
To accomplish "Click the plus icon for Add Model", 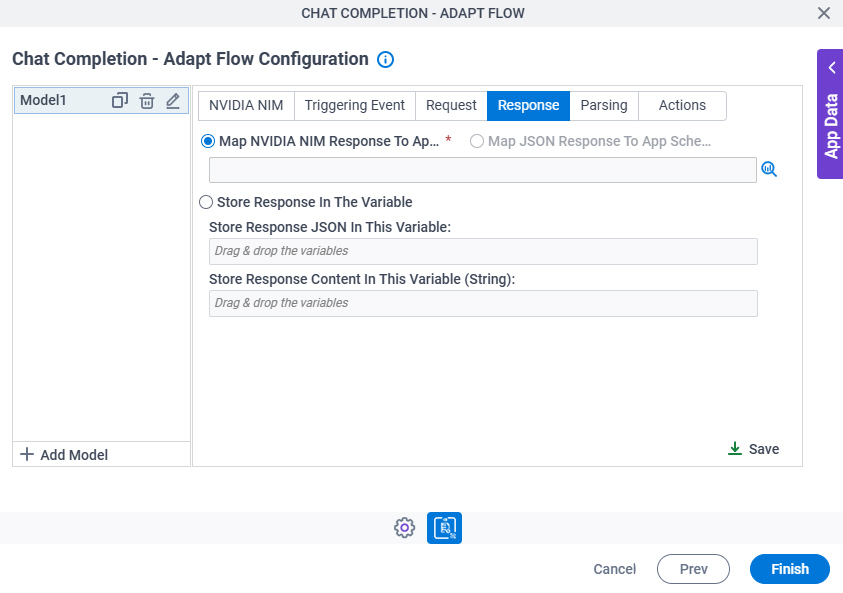I will (x=26, y=455).
